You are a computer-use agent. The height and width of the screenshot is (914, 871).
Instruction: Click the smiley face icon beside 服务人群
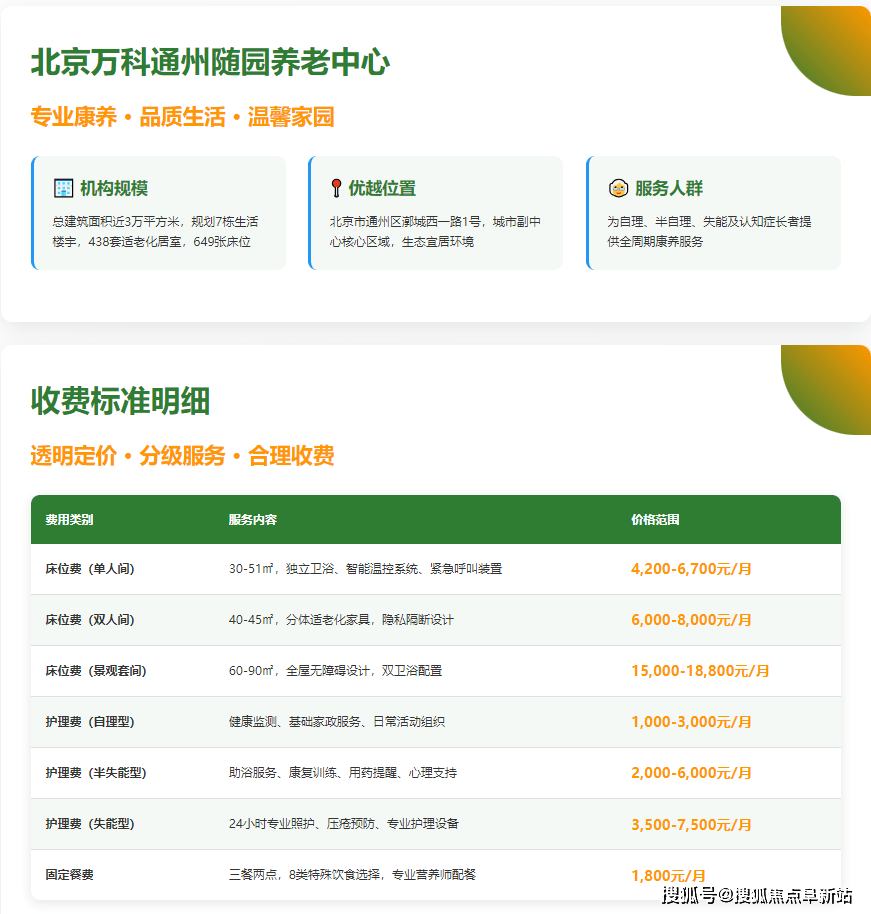(619, 186)
